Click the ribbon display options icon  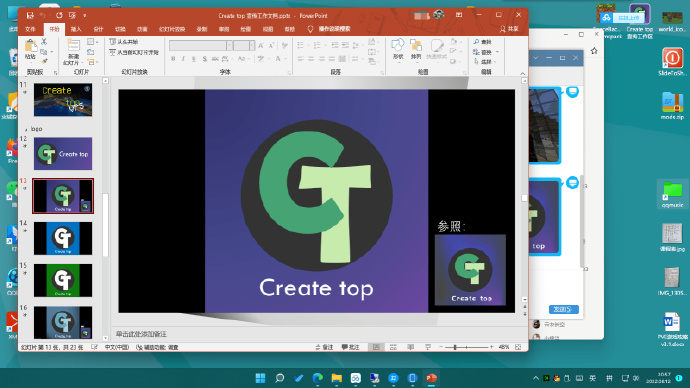(459, 15)
